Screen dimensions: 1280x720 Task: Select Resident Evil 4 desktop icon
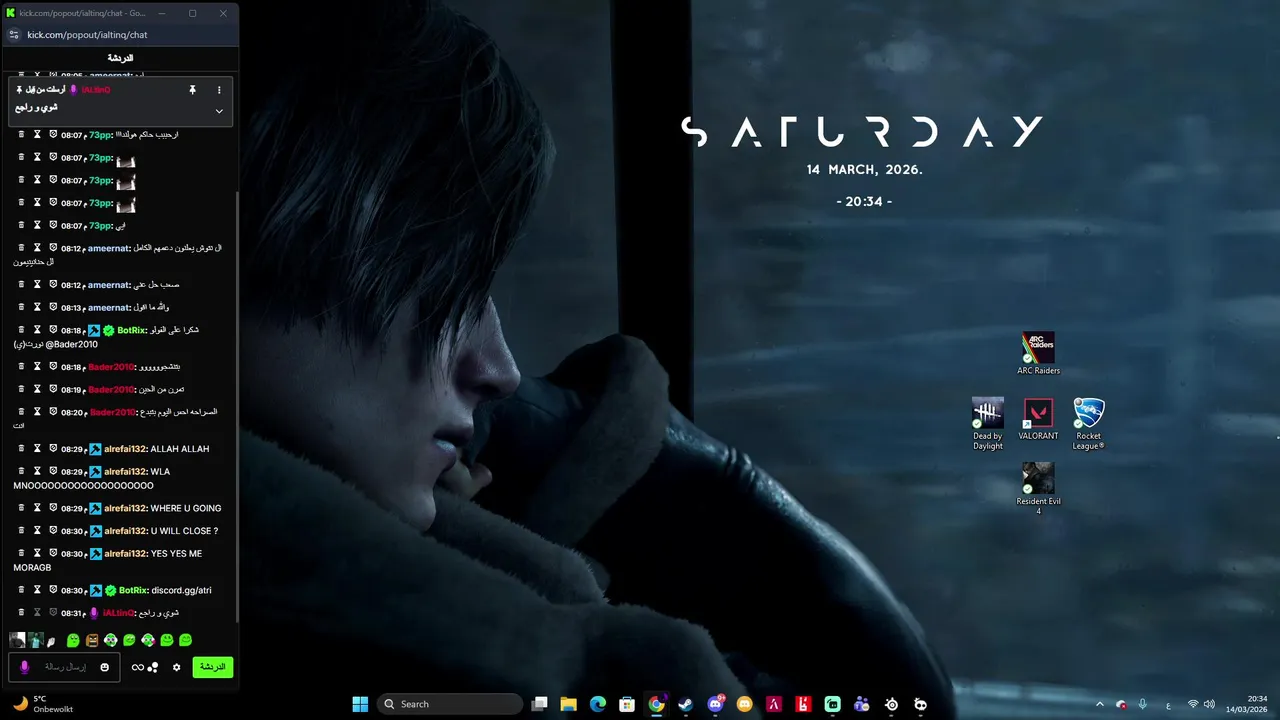tap(1038, 489)
